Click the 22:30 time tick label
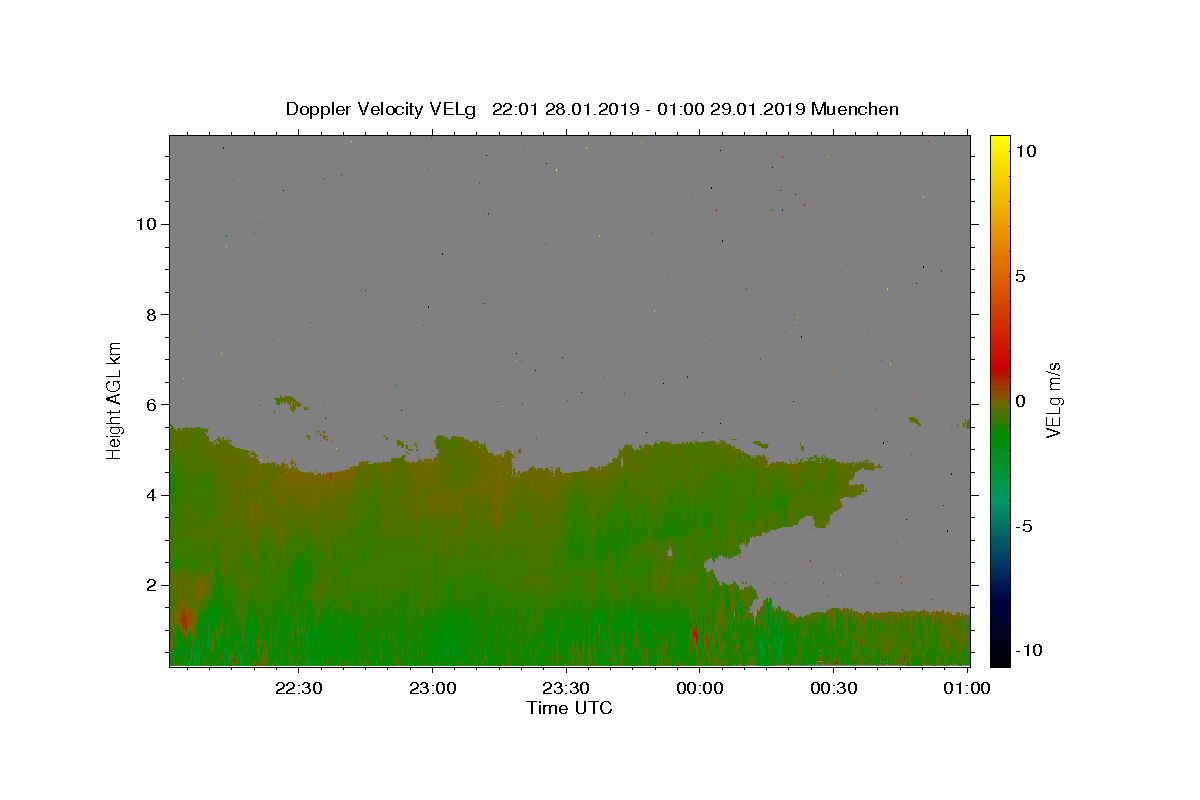 point(299,688)
